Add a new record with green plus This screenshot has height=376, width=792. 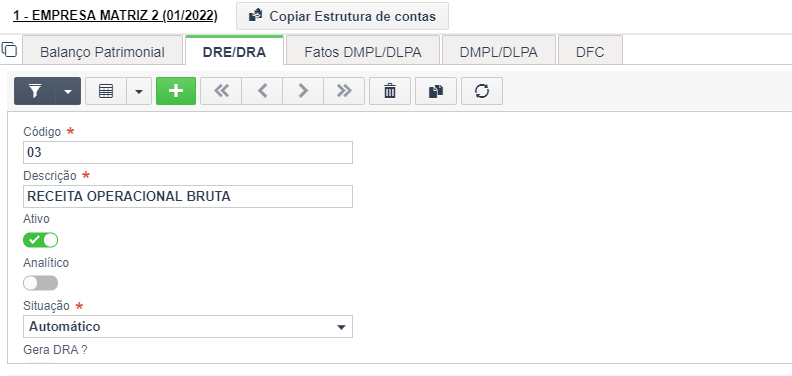pyautogui.click(x=176, y=91)
